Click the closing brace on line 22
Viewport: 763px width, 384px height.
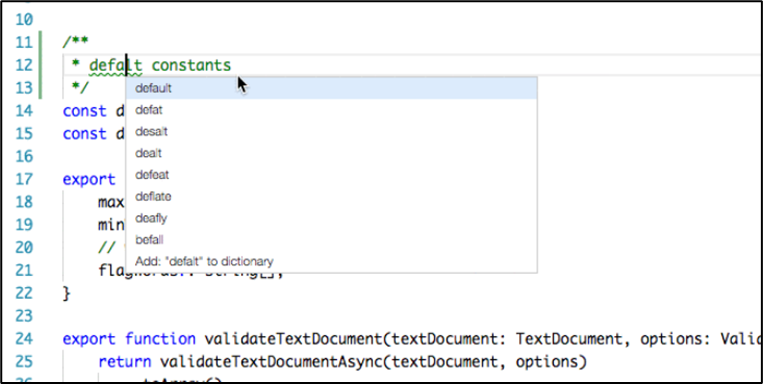click(67, 293)
